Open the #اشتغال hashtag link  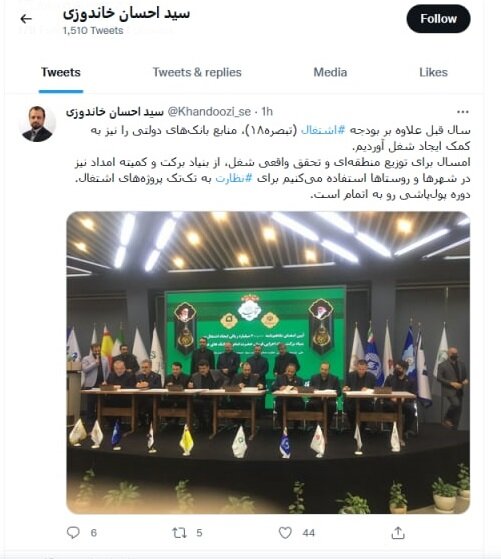tap(323, 130)
